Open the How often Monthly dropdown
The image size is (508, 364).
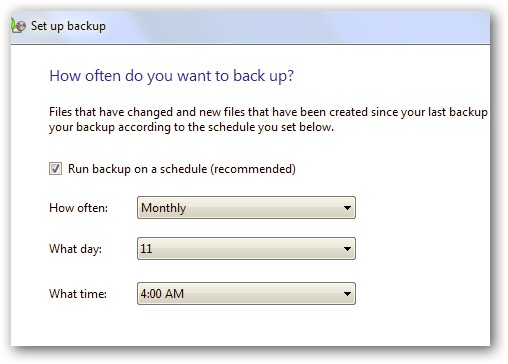coord(246,208)
